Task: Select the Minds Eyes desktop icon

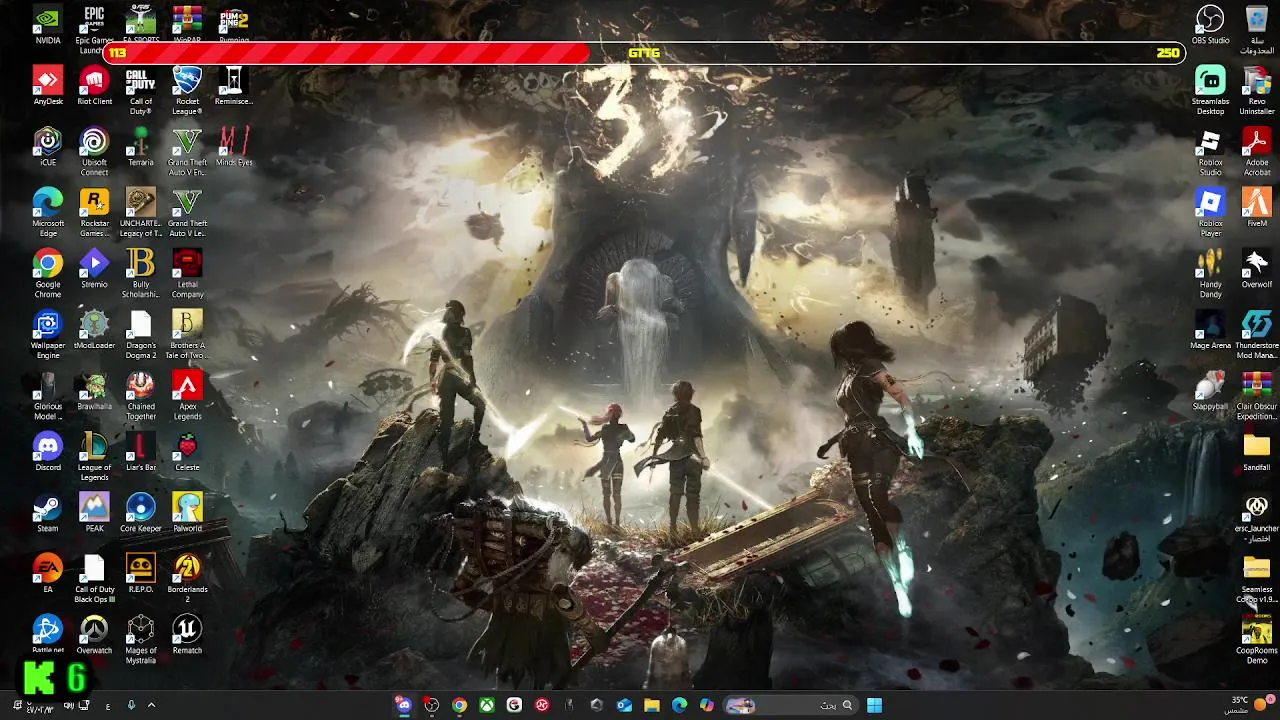Action: (x=234, y=147)
